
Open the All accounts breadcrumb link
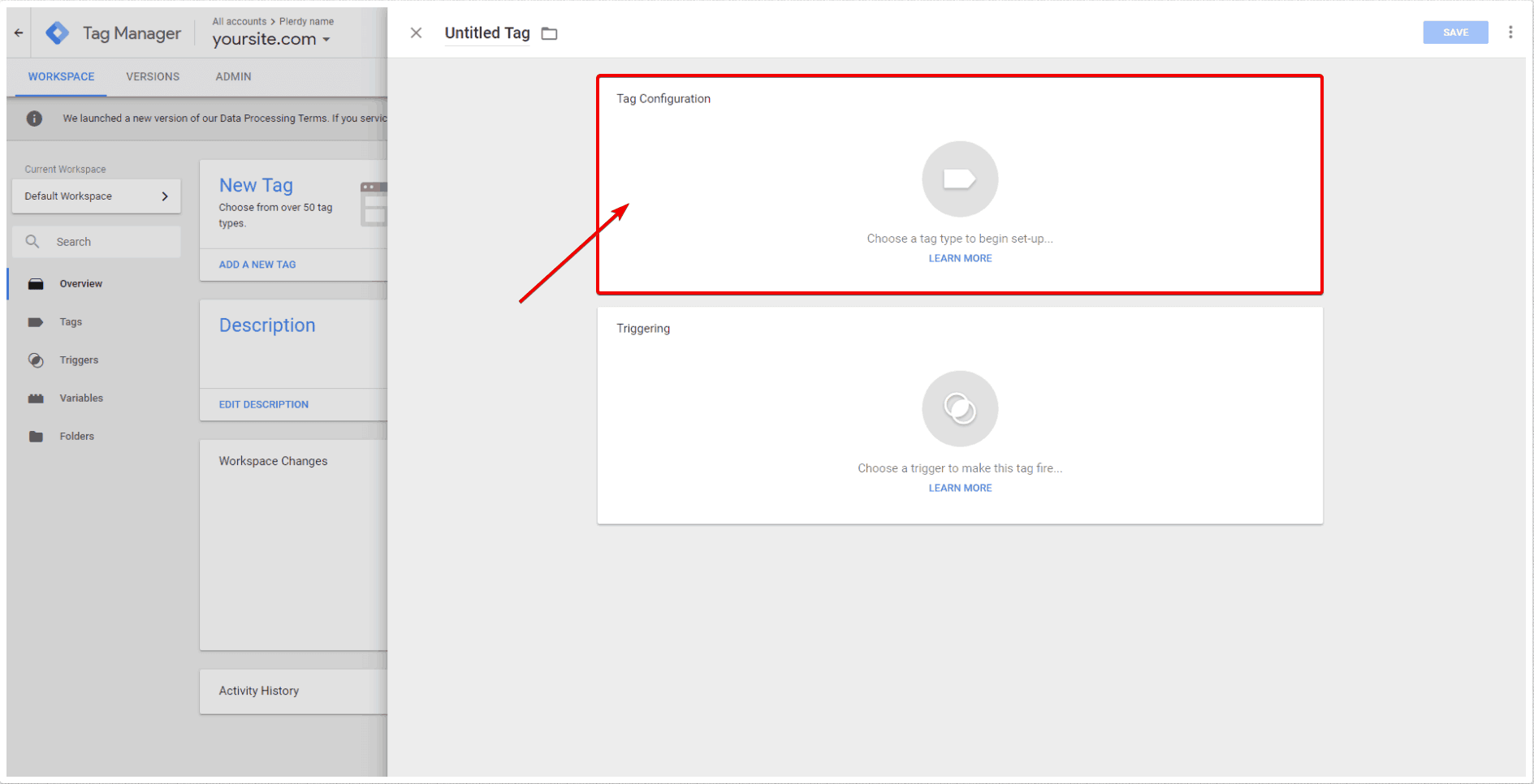[240, 21]
